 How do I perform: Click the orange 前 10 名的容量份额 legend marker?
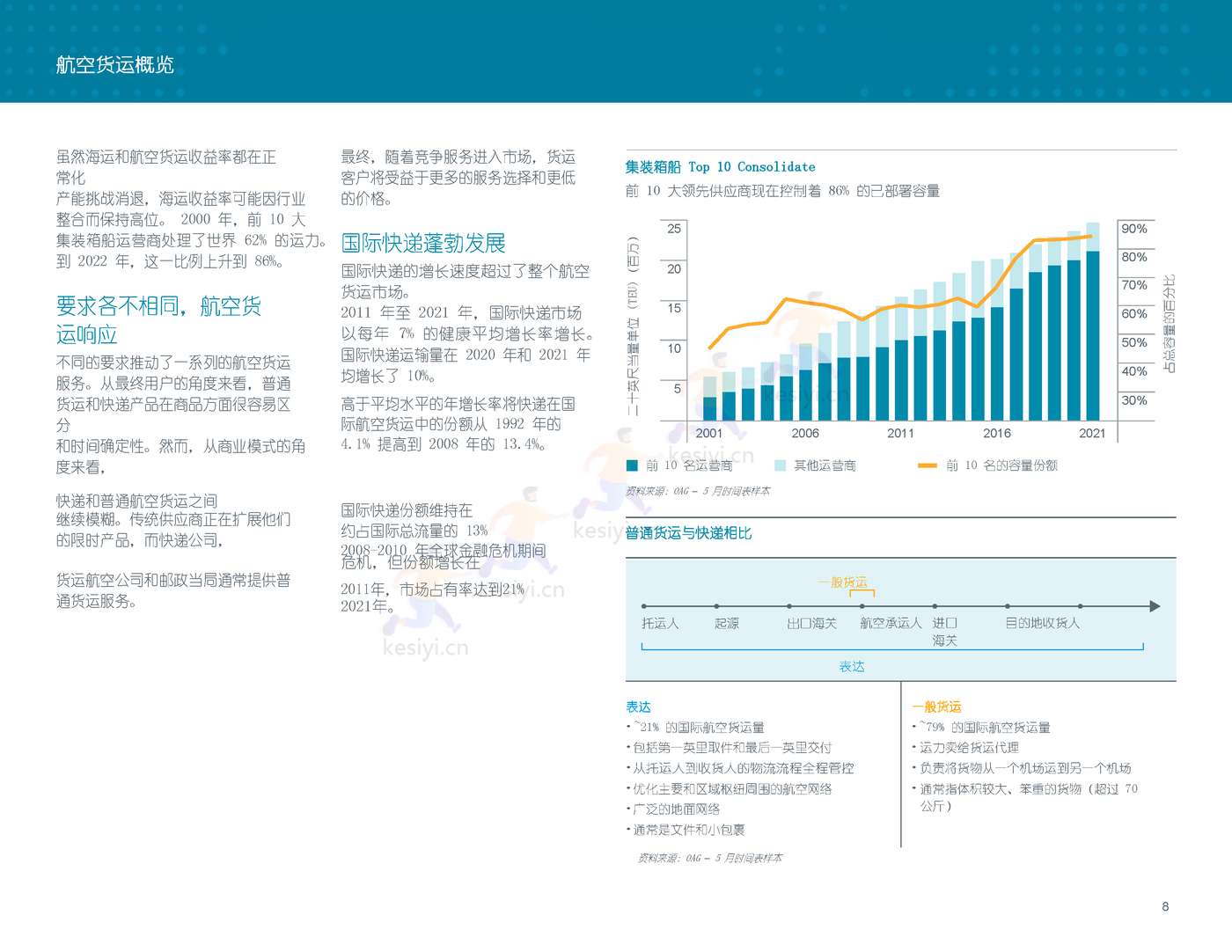point(927,465)
